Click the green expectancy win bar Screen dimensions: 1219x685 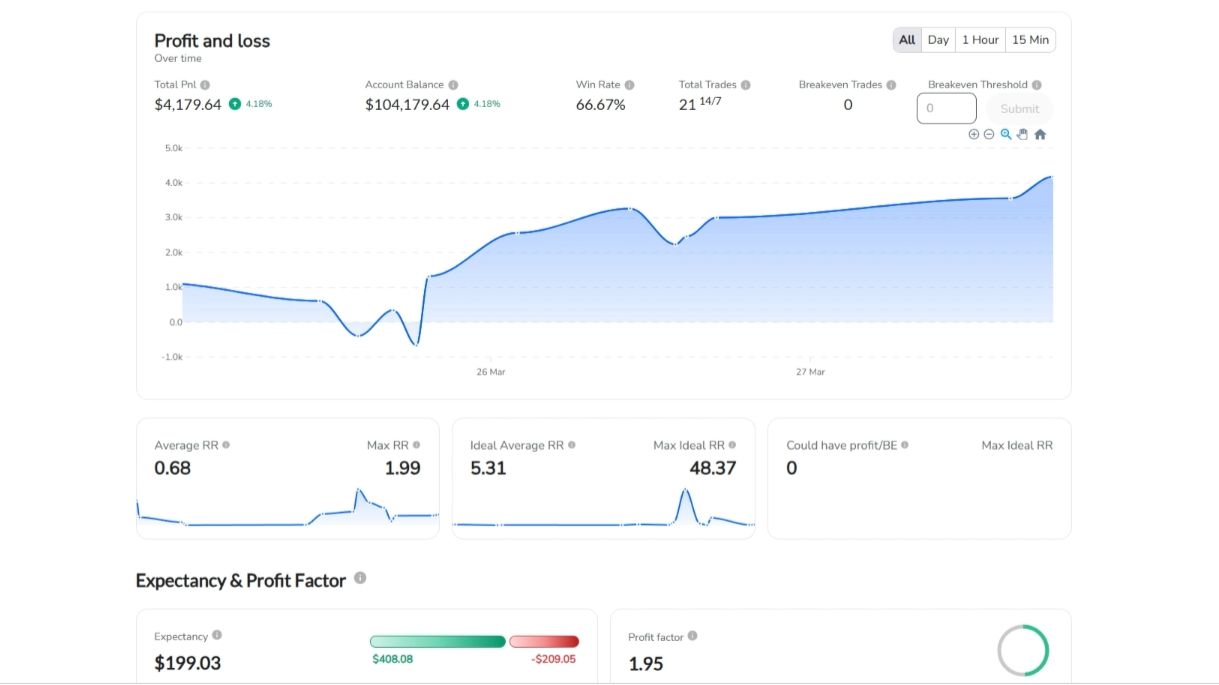(x=438, y=641)
